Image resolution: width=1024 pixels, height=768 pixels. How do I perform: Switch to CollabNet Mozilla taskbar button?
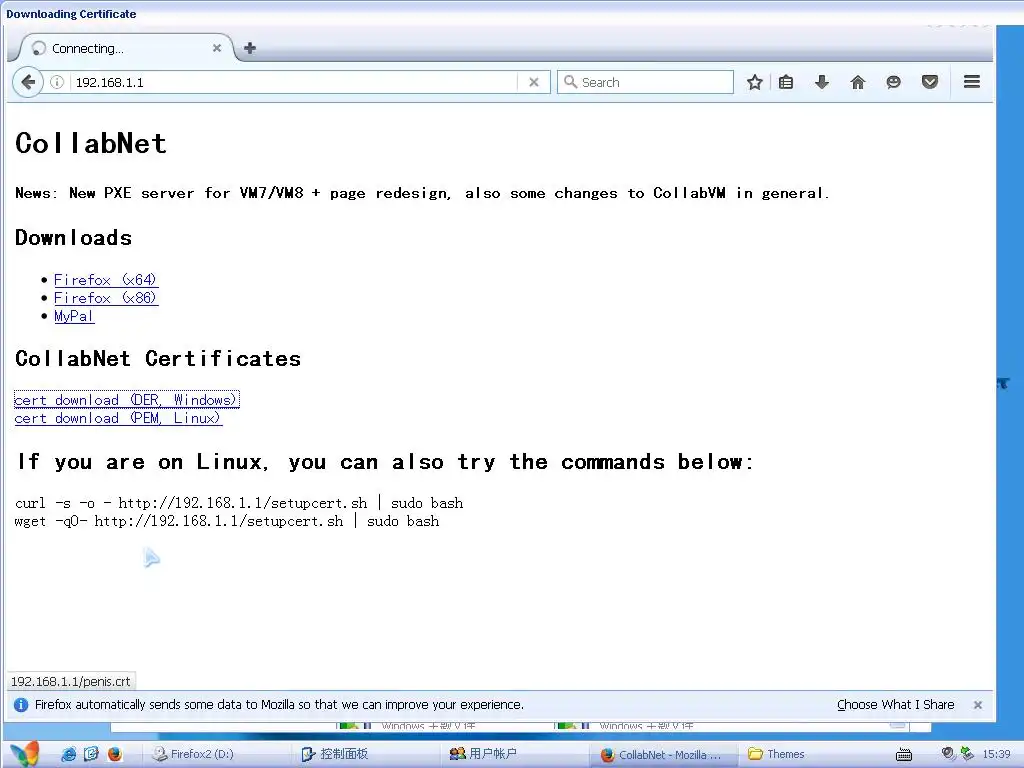[x=663, y=755]
